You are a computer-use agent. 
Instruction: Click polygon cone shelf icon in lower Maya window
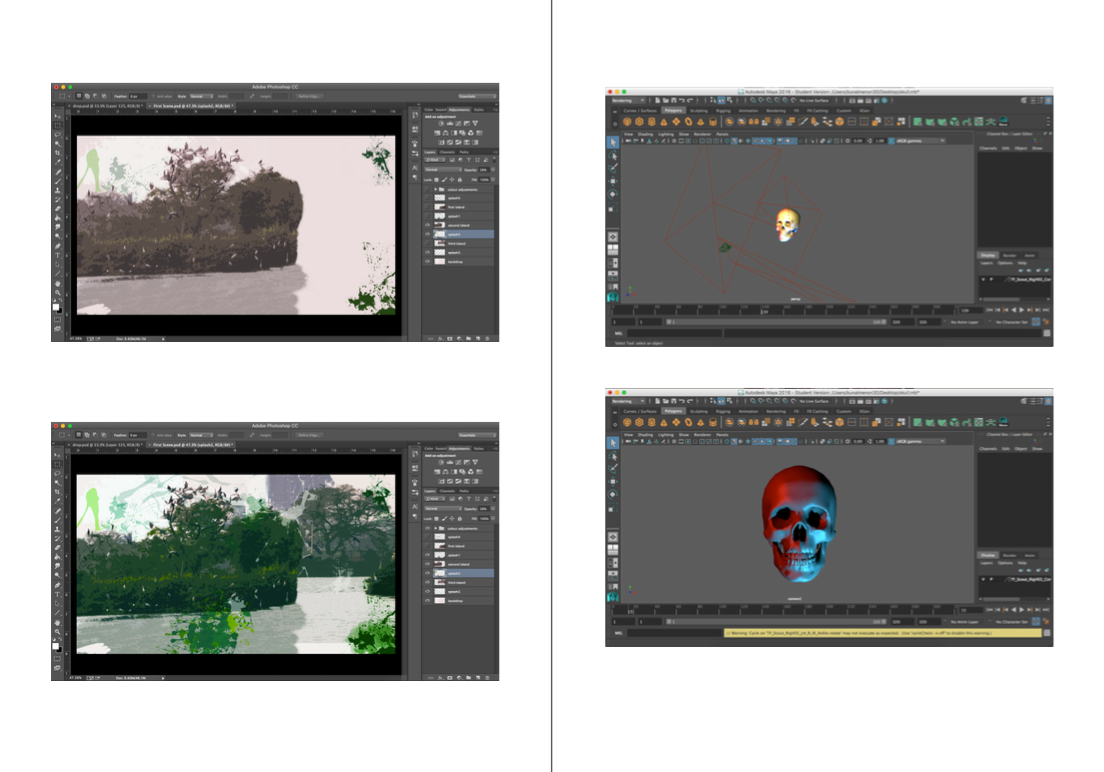[664, 422]
